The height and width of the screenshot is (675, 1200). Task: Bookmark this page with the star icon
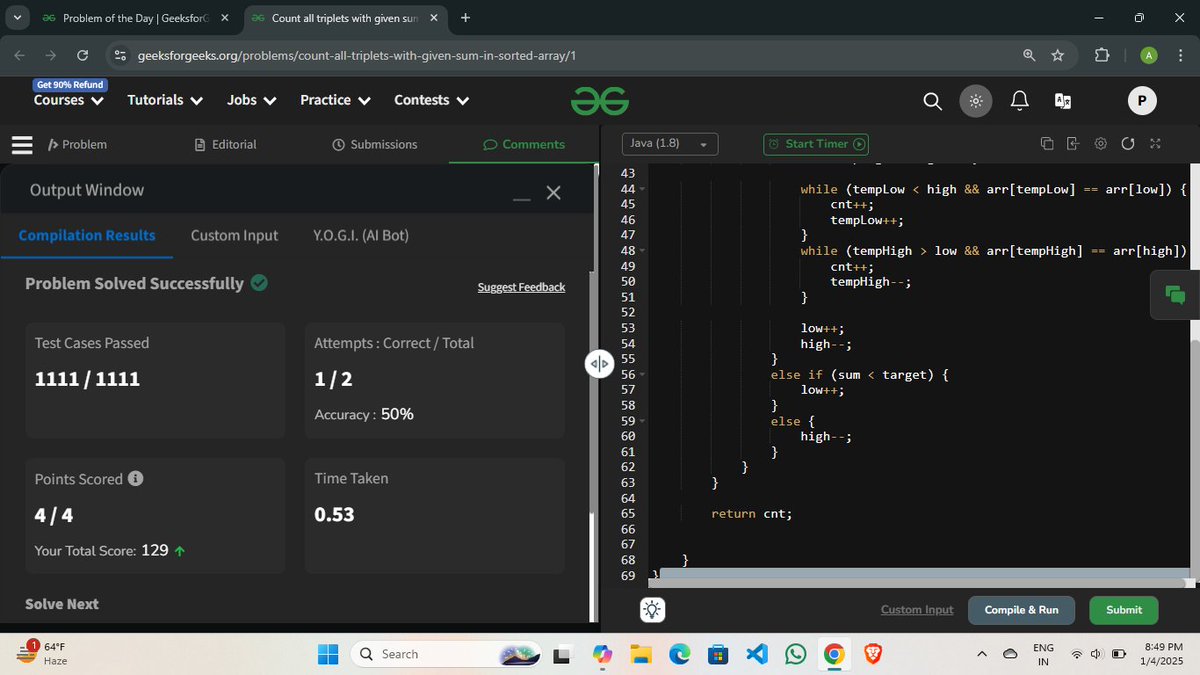point(1057,55)
